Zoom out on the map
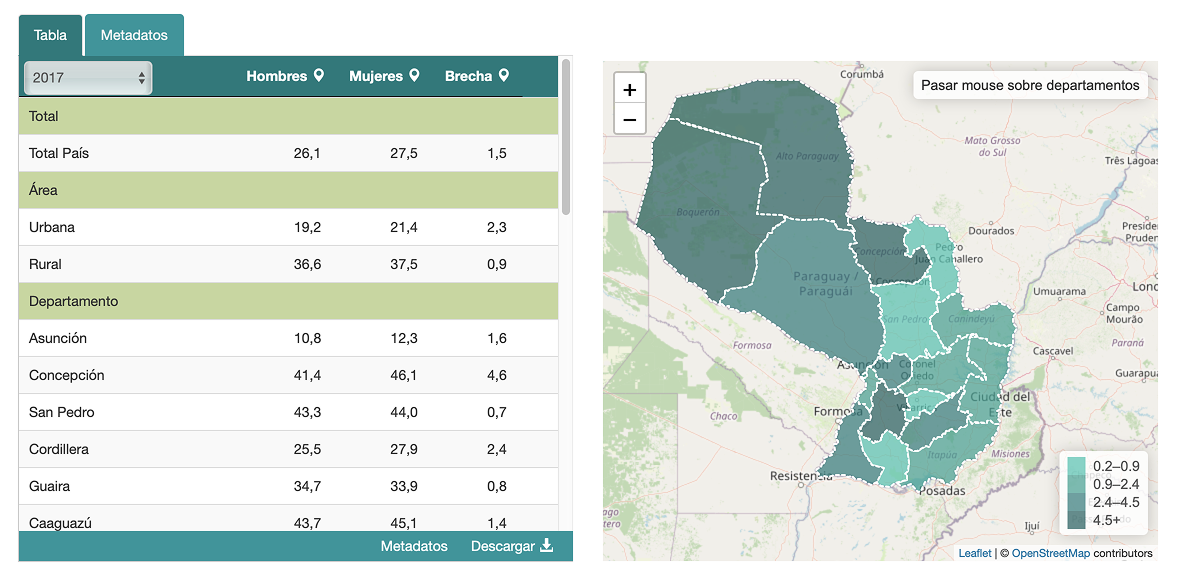1177x576 pixels. pyautogui.click(x=629, y=120)
